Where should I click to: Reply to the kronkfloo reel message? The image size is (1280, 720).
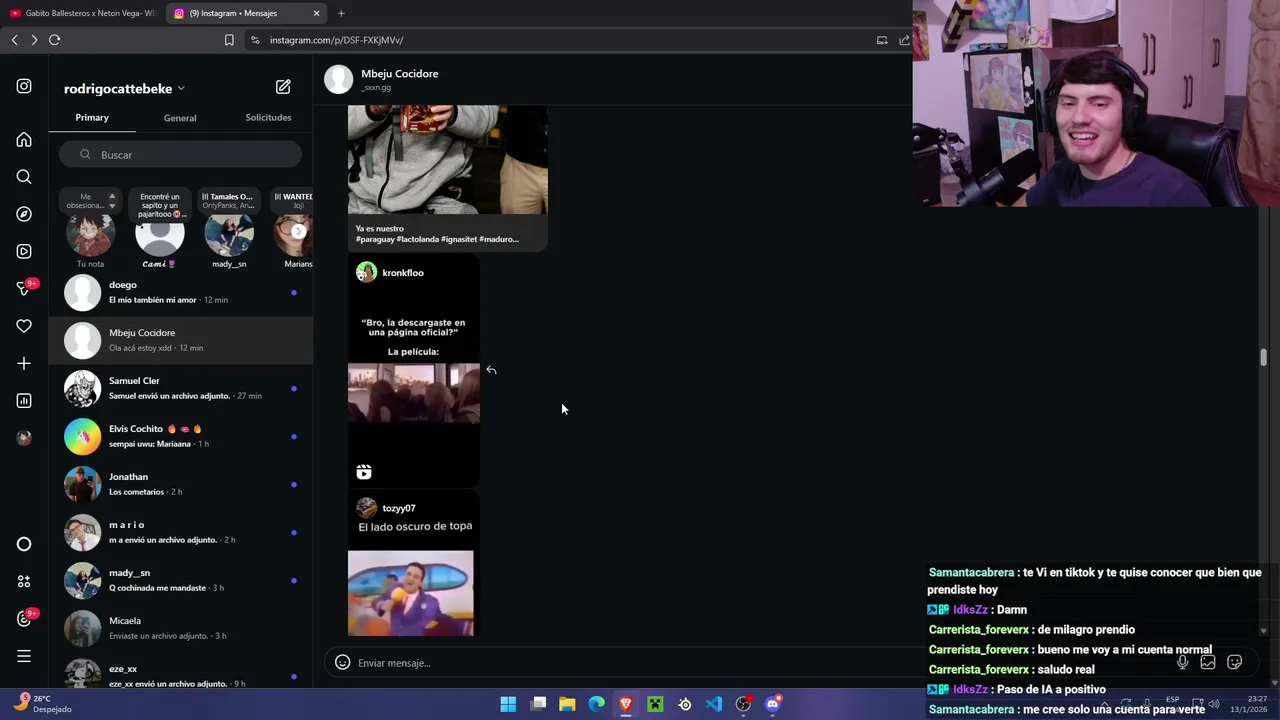pyautogui.click(x=491, y=370)
